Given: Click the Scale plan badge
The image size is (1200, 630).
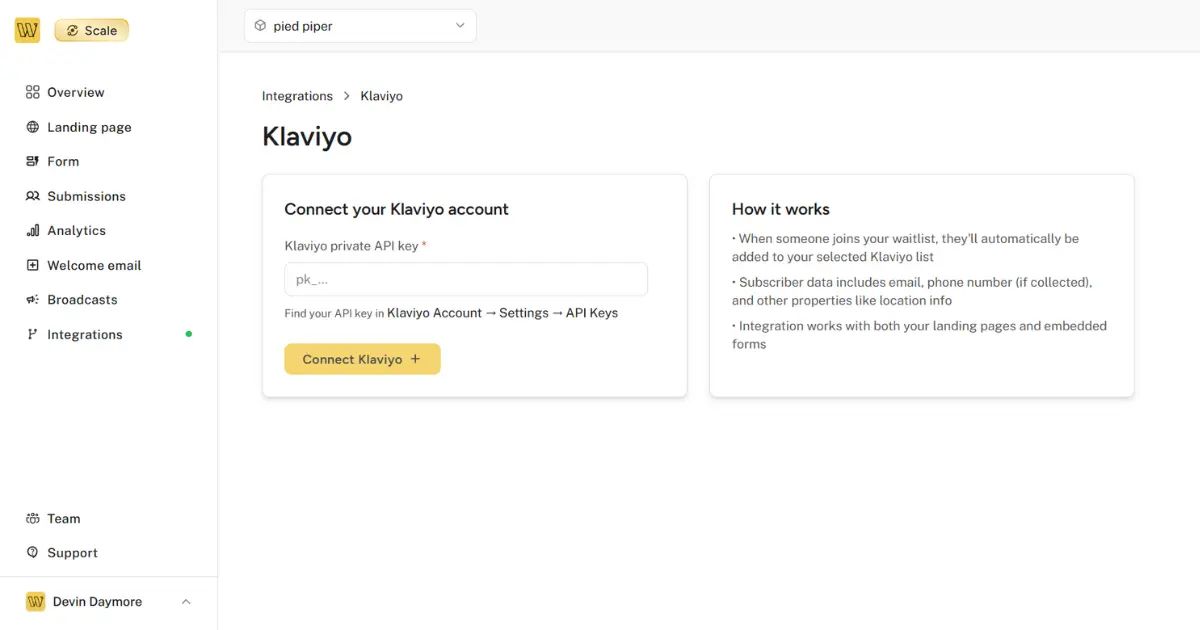Looking at the screenshot, I should 92,31.
